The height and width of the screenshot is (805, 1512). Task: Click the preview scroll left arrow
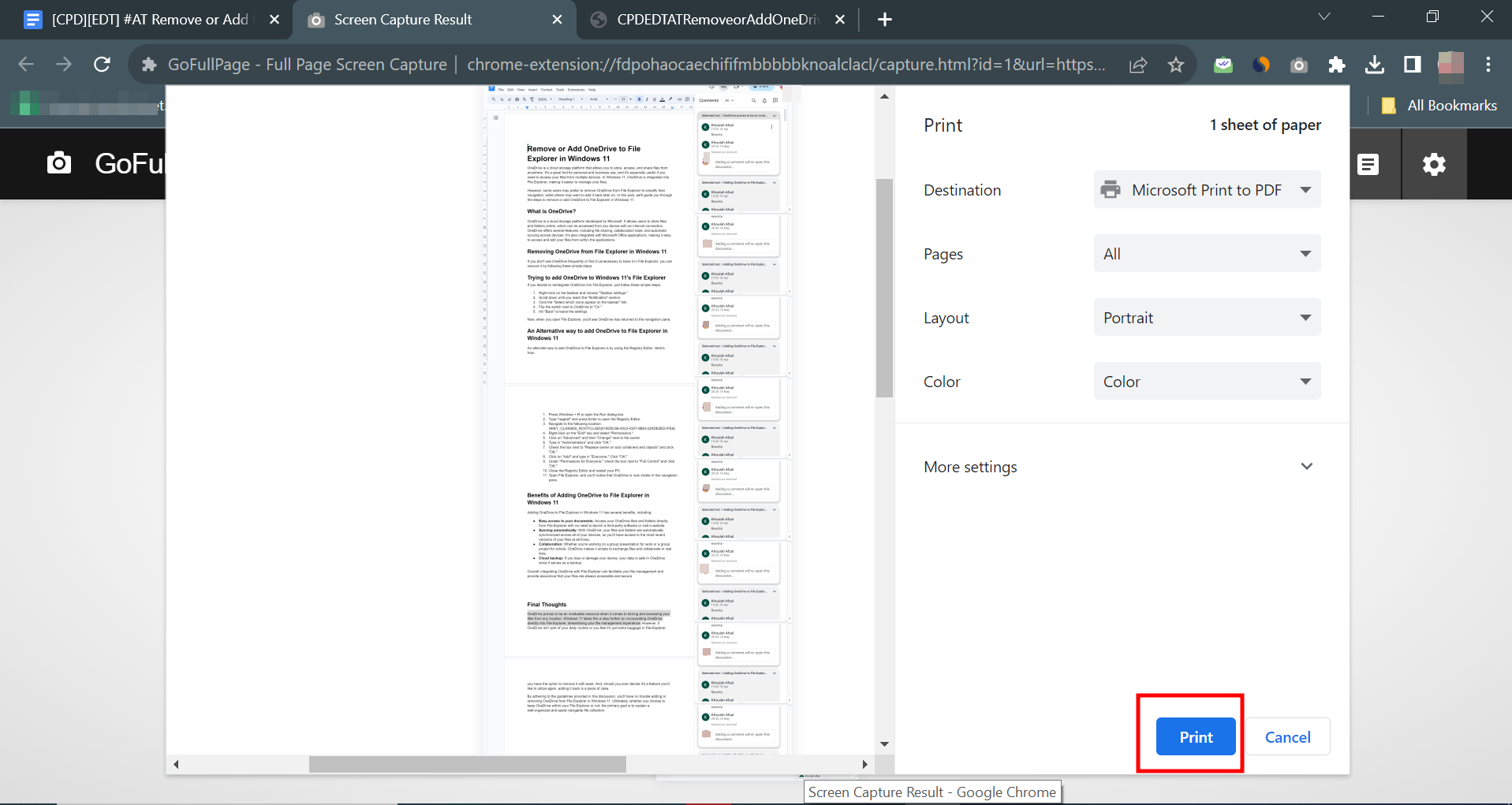[176, 764]
